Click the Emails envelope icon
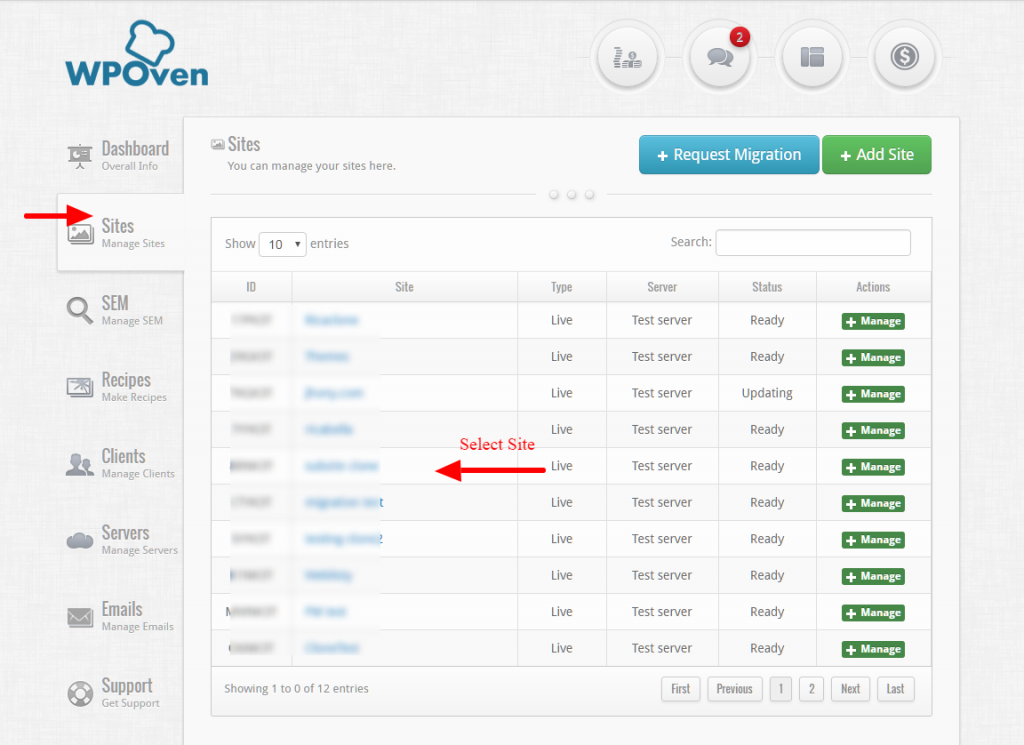 click(80, 616)
